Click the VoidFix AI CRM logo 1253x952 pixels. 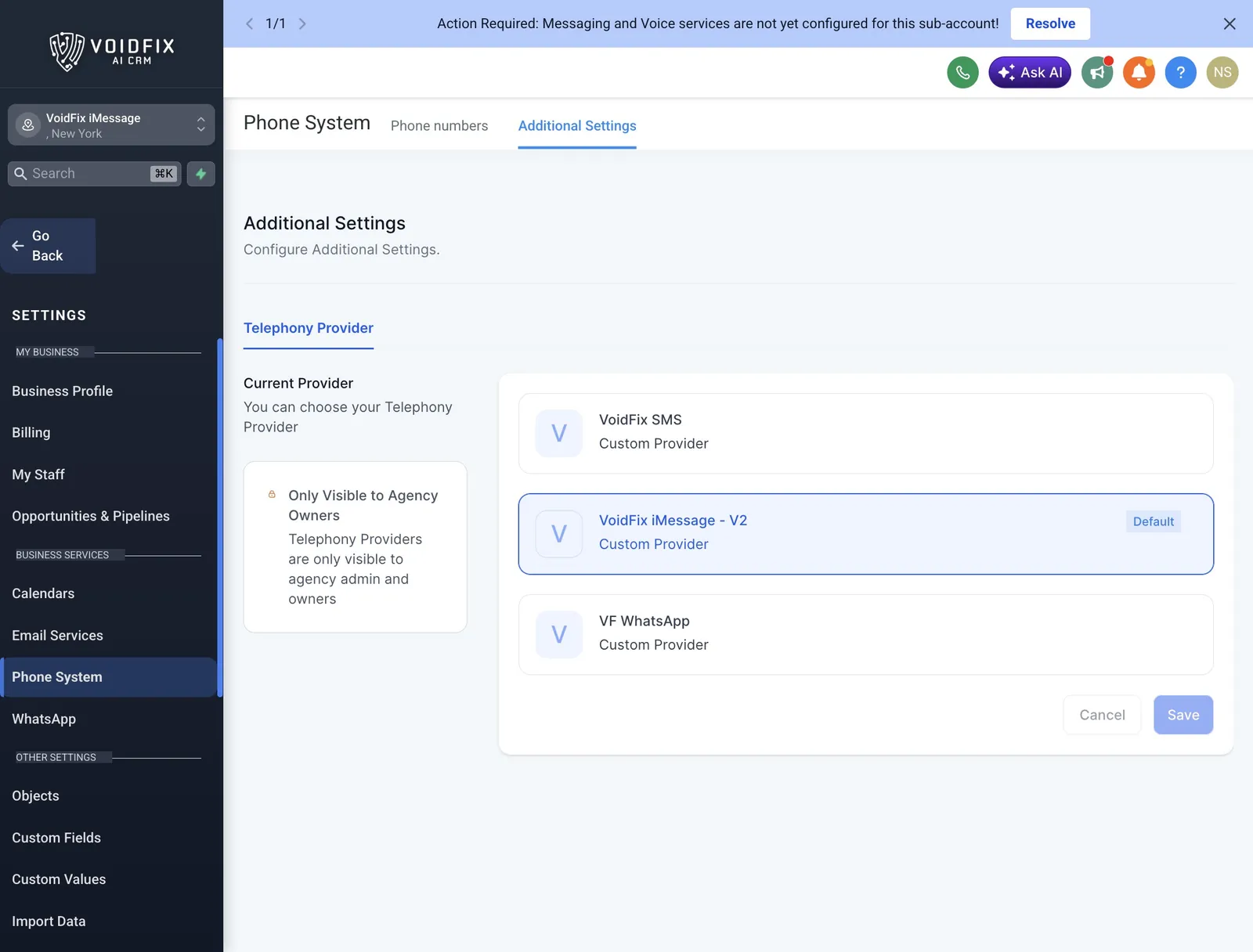[x=112, y=52]
